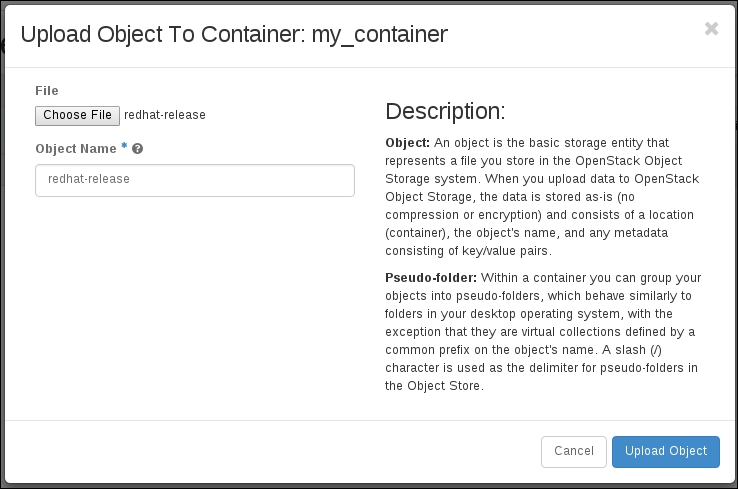Click the bold 'Object:' term

click(x=407, y=143)
